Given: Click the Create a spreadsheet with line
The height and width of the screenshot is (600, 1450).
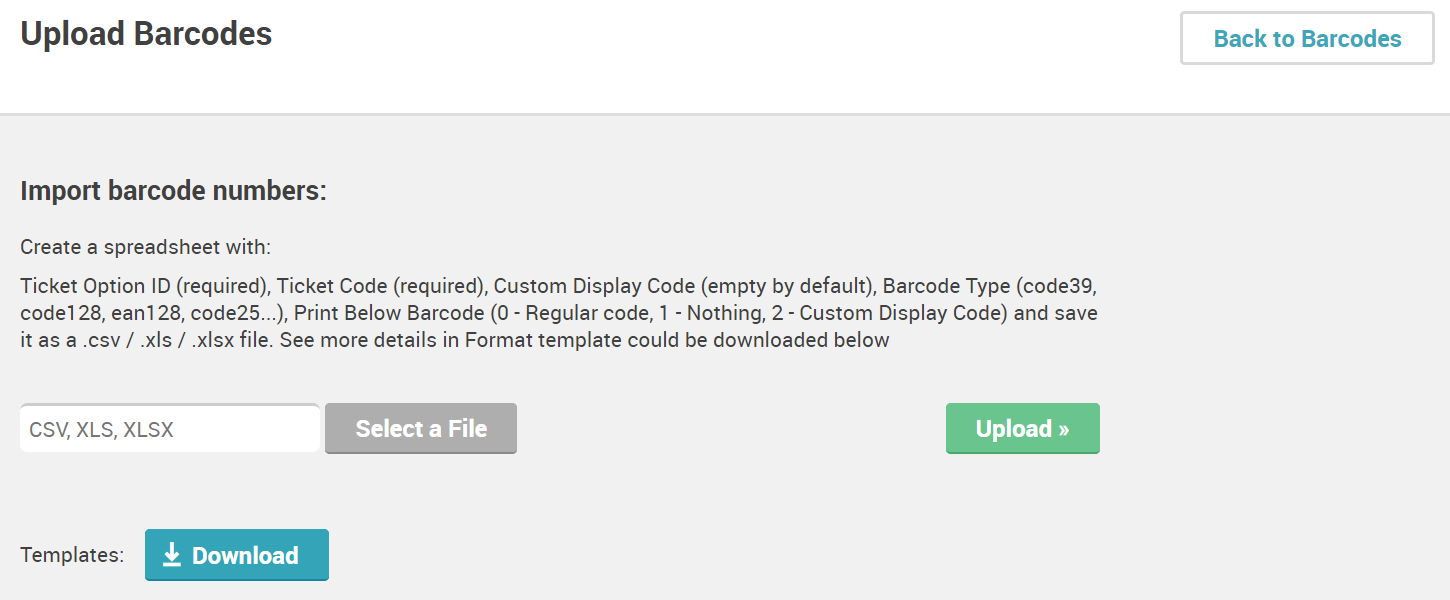Looking at the screenshot, I should [x=146, y=247].
